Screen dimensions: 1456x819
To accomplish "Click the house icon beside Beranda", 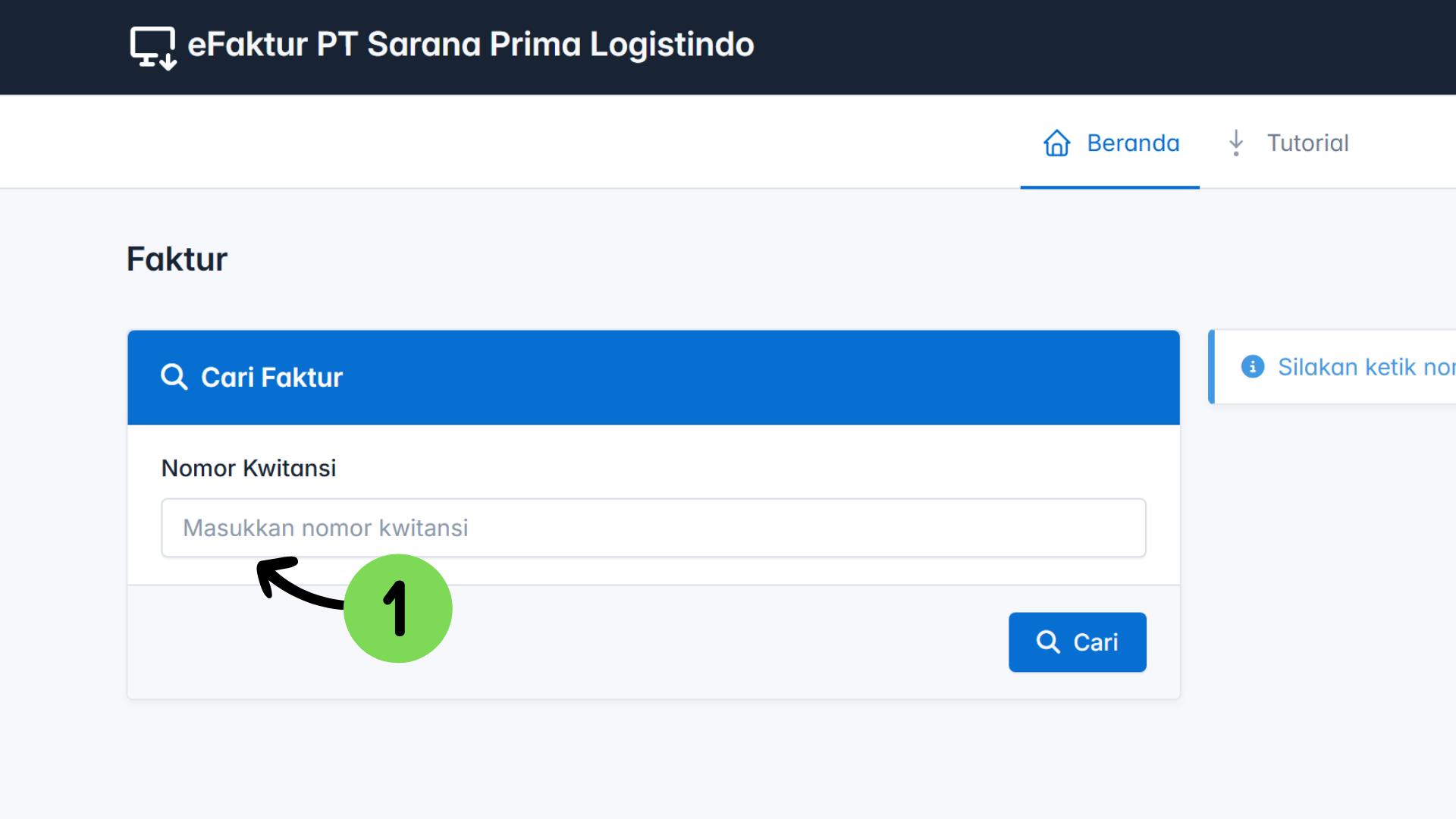I will [x=1056, y=143].
